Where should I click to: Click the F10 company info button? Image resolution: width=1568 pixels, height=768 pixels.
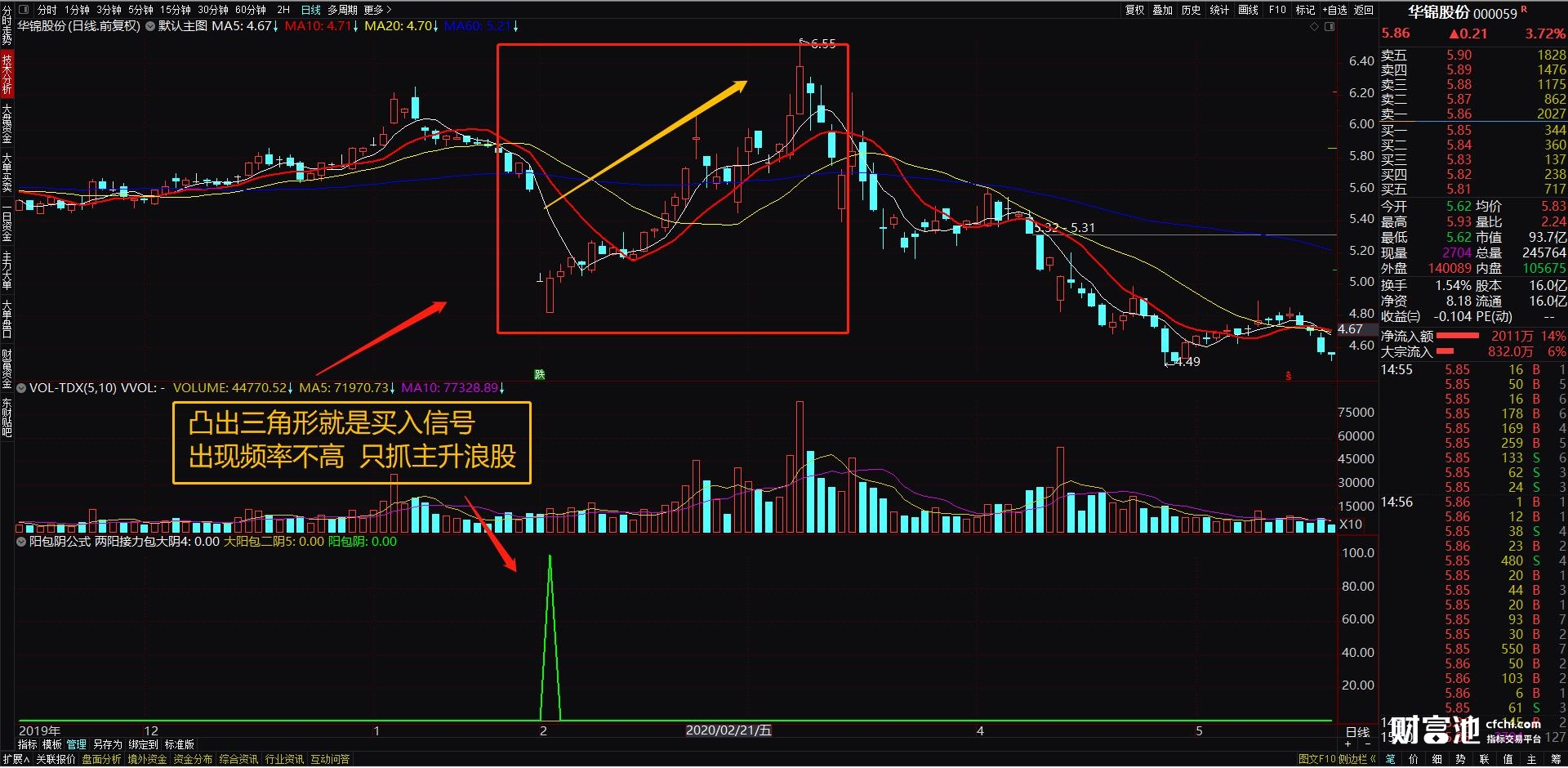coord(1277,10)
